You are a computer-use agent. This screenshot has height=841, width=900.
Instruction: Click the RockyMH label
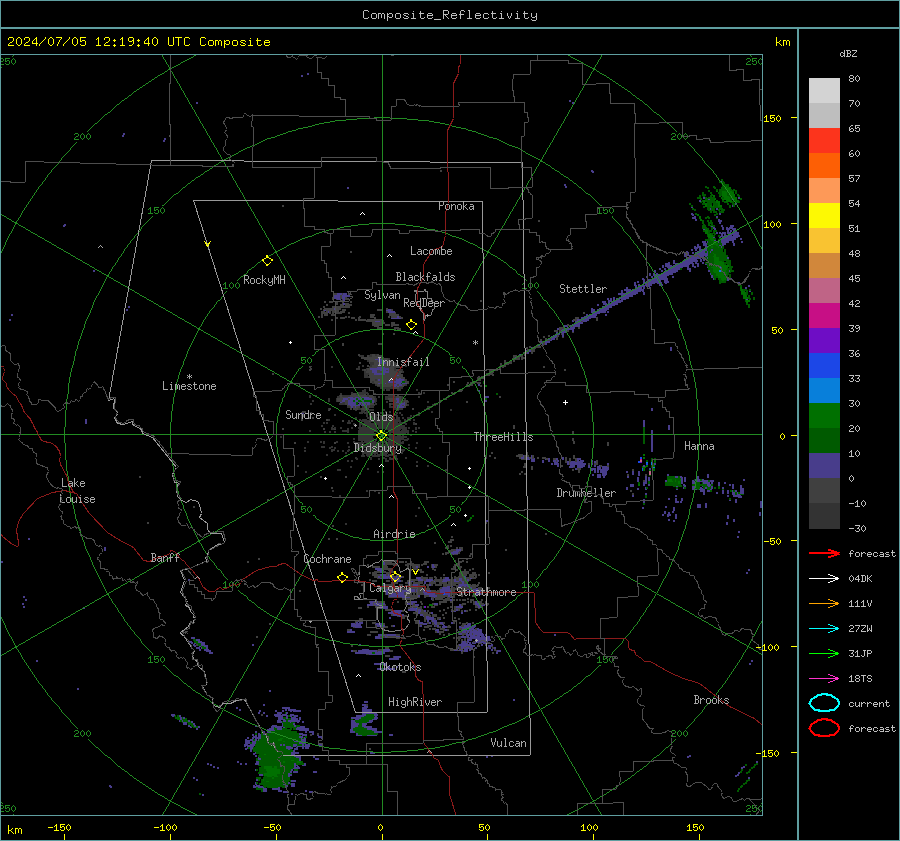pyautogui.click(x=264, y=280)
